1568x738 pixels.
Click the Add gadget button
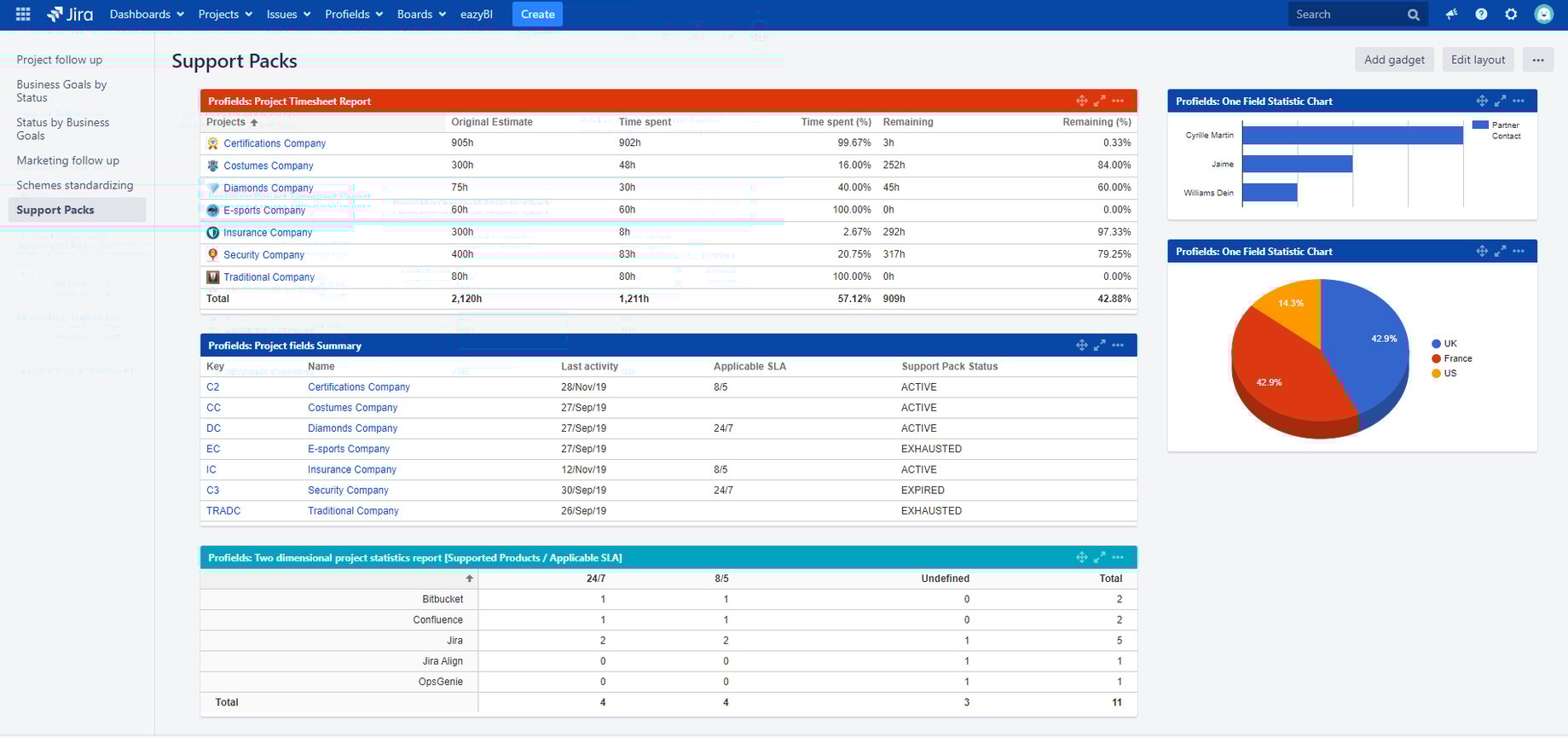(x=1394, y=60)
